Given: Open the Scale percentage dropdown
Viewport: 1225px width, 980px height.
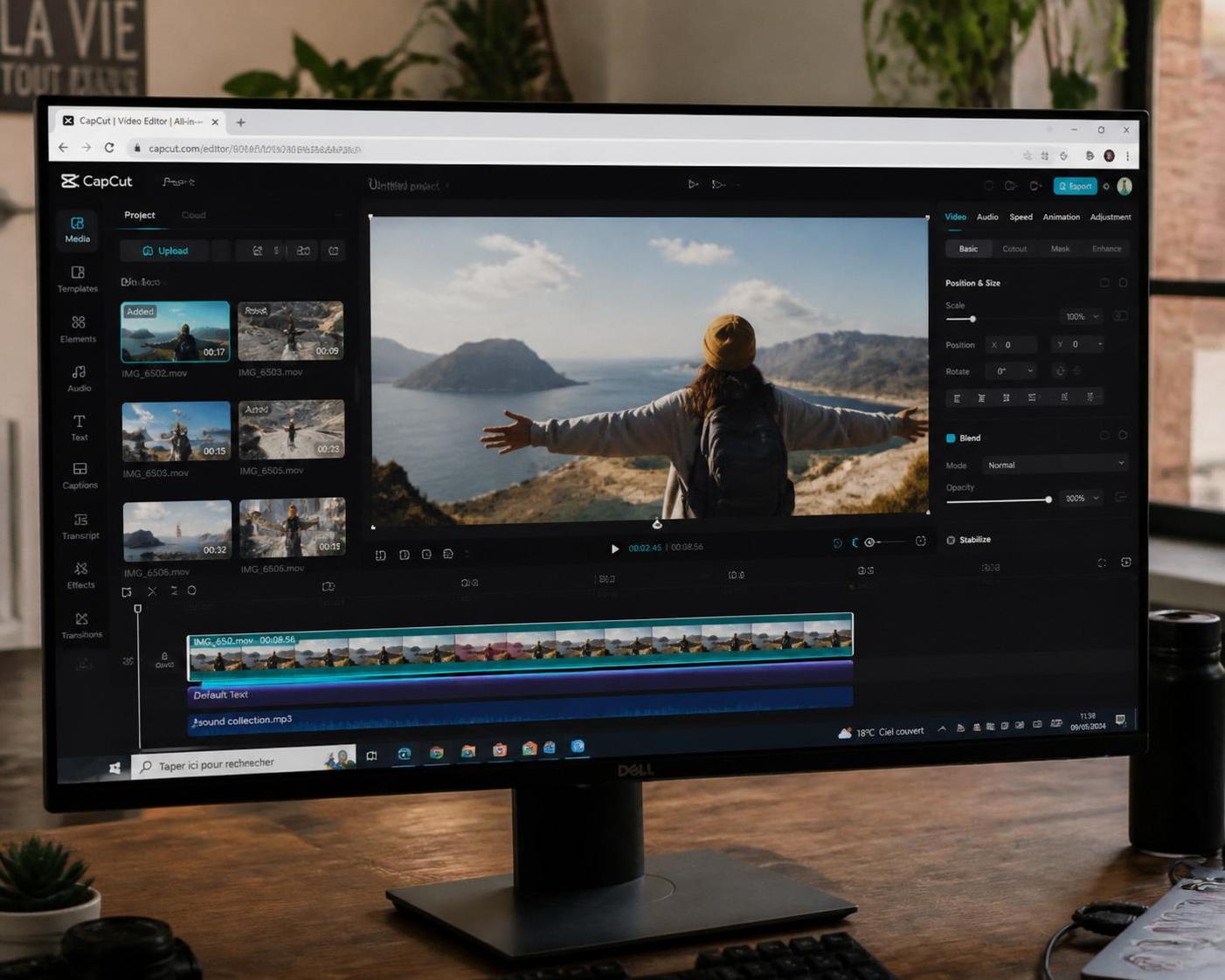Looking at the screenshot, I should tap(1083, 316).
